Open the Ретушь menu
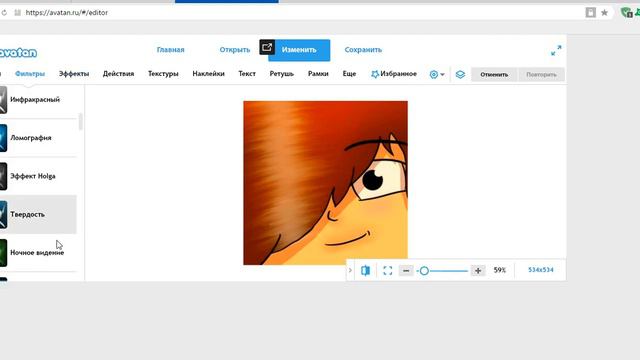Screen dimensions: 640x360 tap(282, 74)
